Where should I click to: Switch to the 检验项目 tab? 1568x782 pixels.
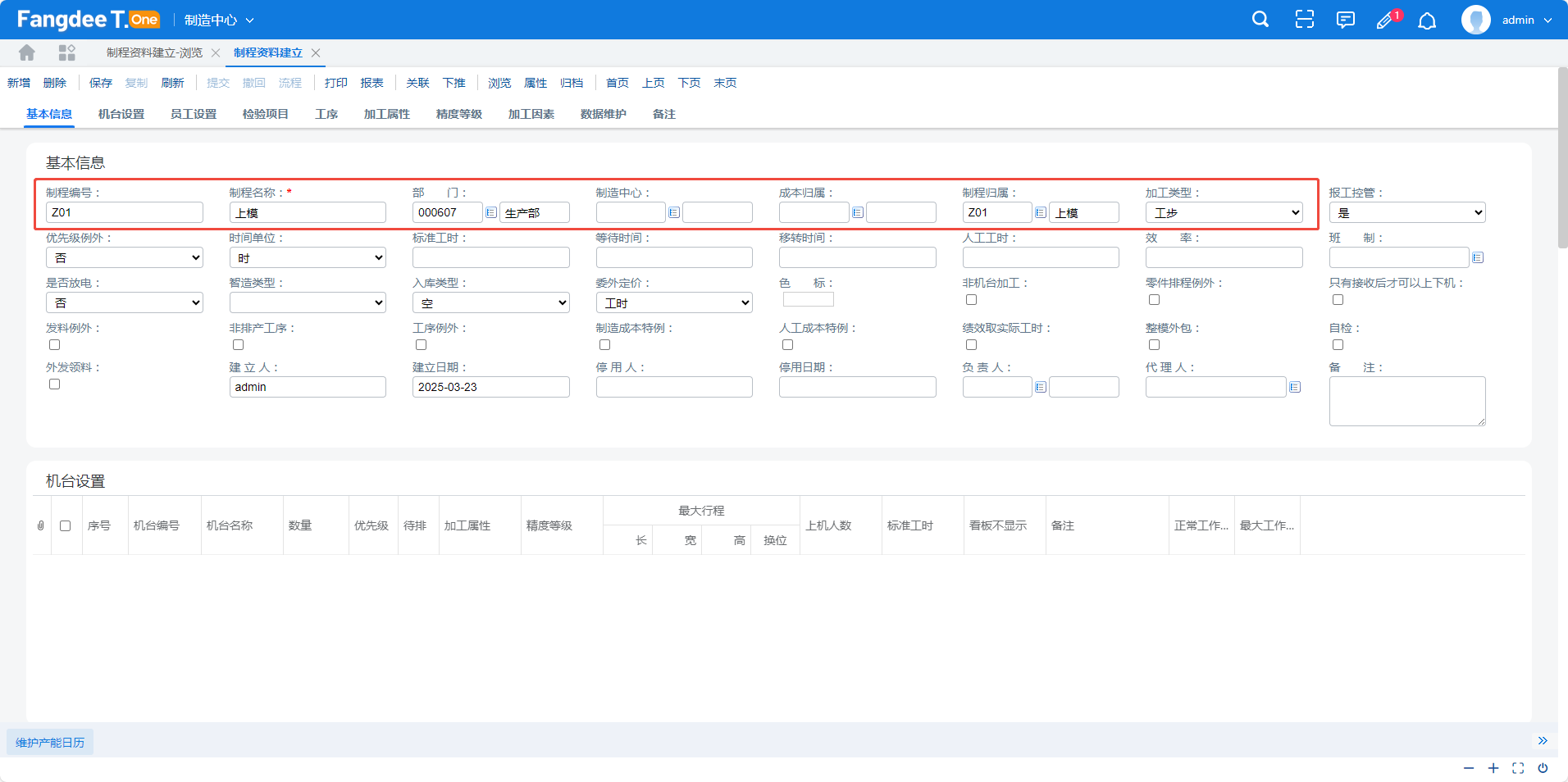(x=266, y=114)
